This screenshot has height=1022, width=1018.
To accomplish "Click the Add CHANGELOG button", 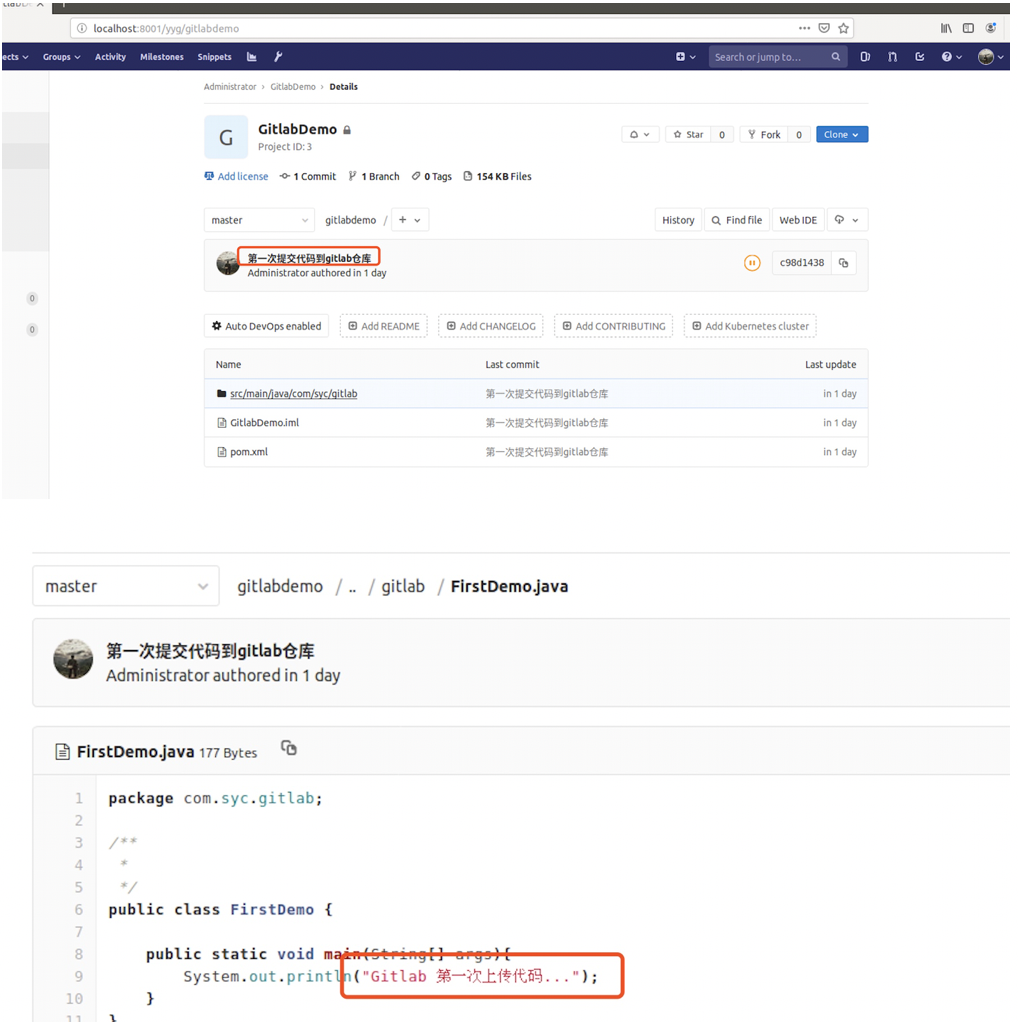I will (x=491, y=326).
